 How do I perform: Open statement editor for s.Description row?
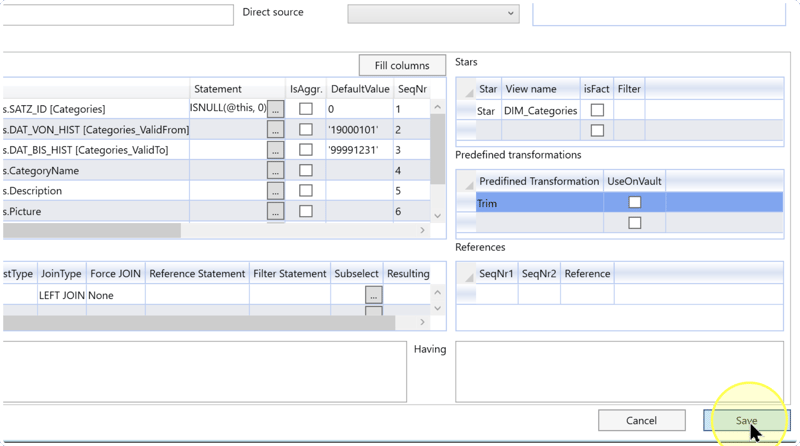click(x=276, y=191)
